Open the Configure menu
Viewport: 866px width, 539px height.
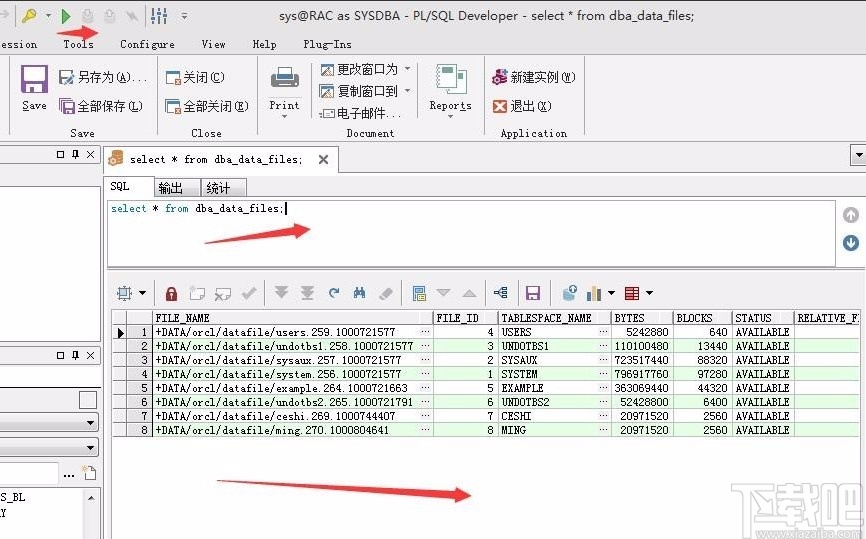[x=147, y=44]
